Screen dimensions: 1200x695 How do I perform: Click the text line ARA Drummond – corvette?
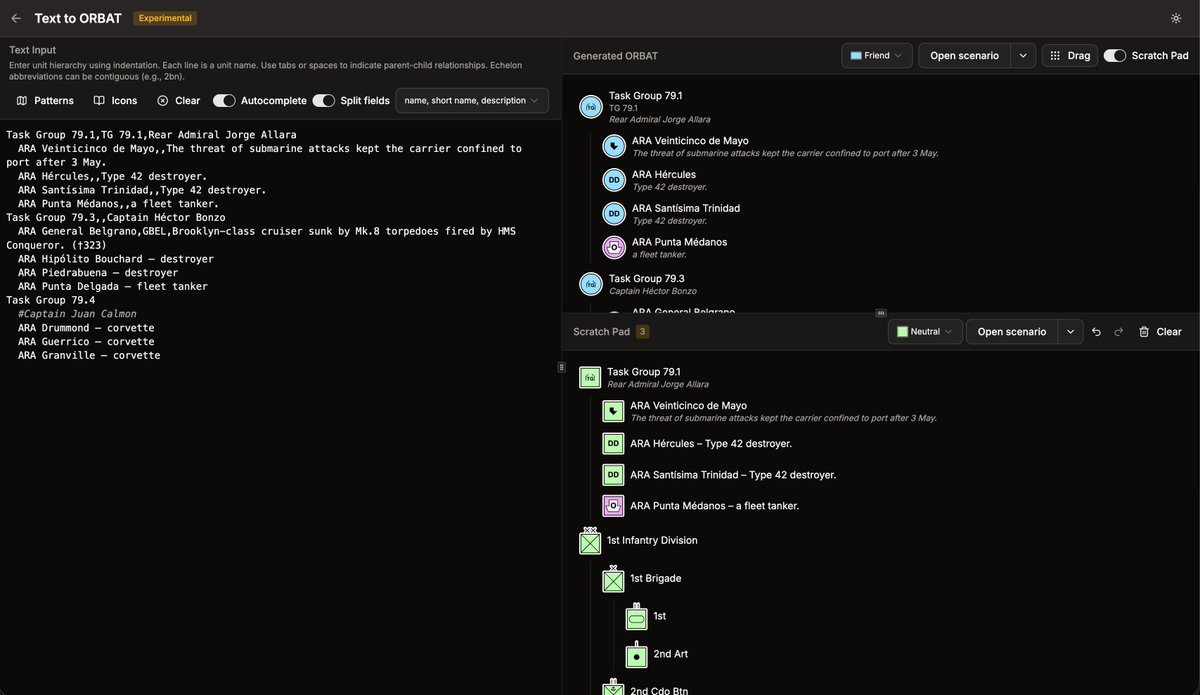click(x=86, y=328)
